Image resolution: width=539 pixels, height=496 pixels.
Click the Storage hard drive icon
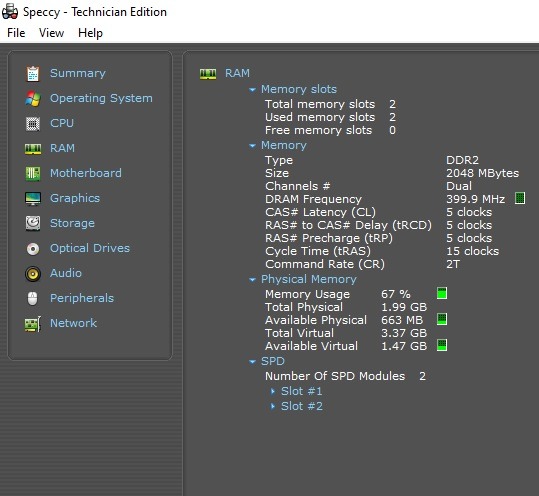[x=33, y=223]
